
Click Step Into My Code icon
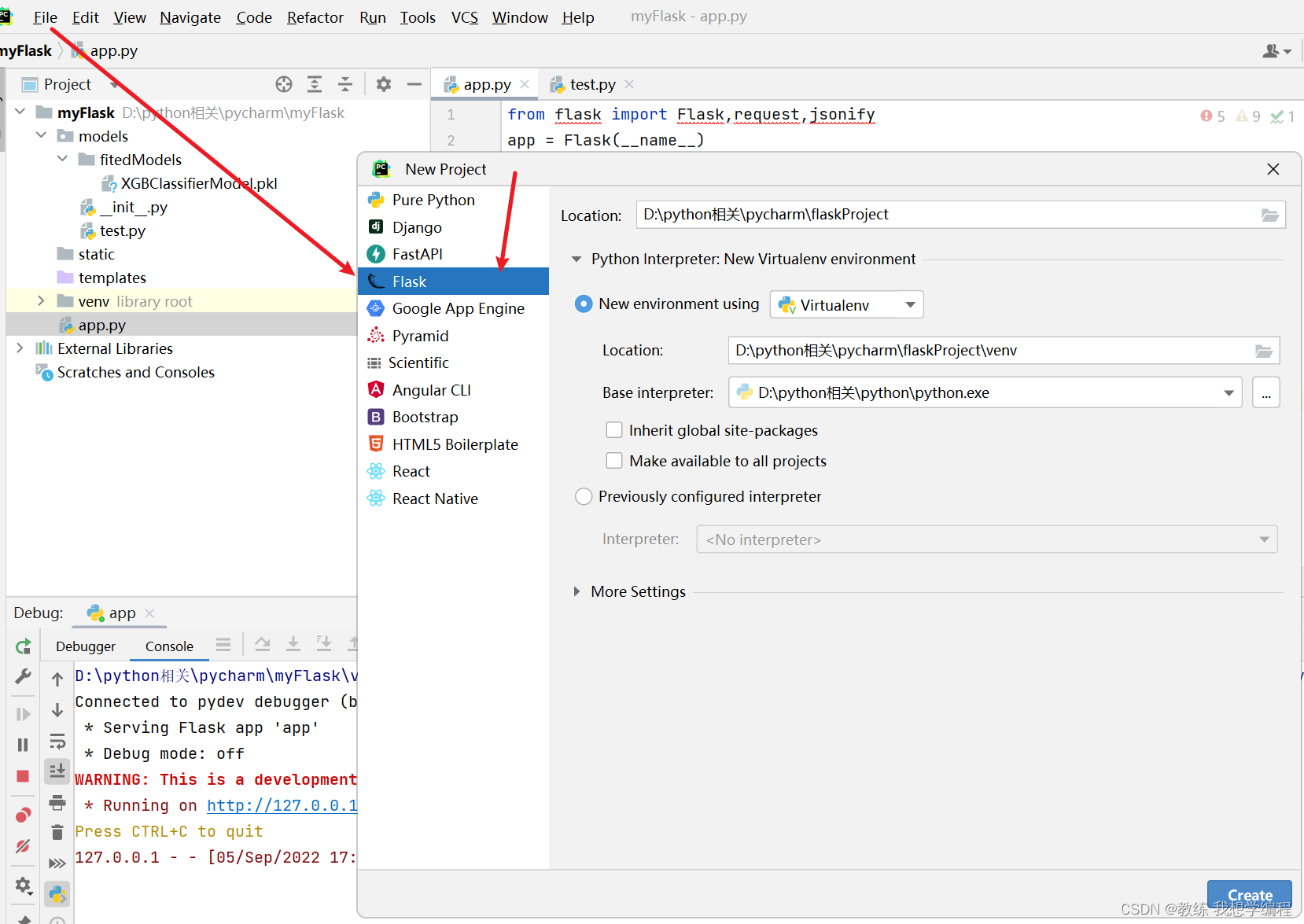tap(324, 644)
